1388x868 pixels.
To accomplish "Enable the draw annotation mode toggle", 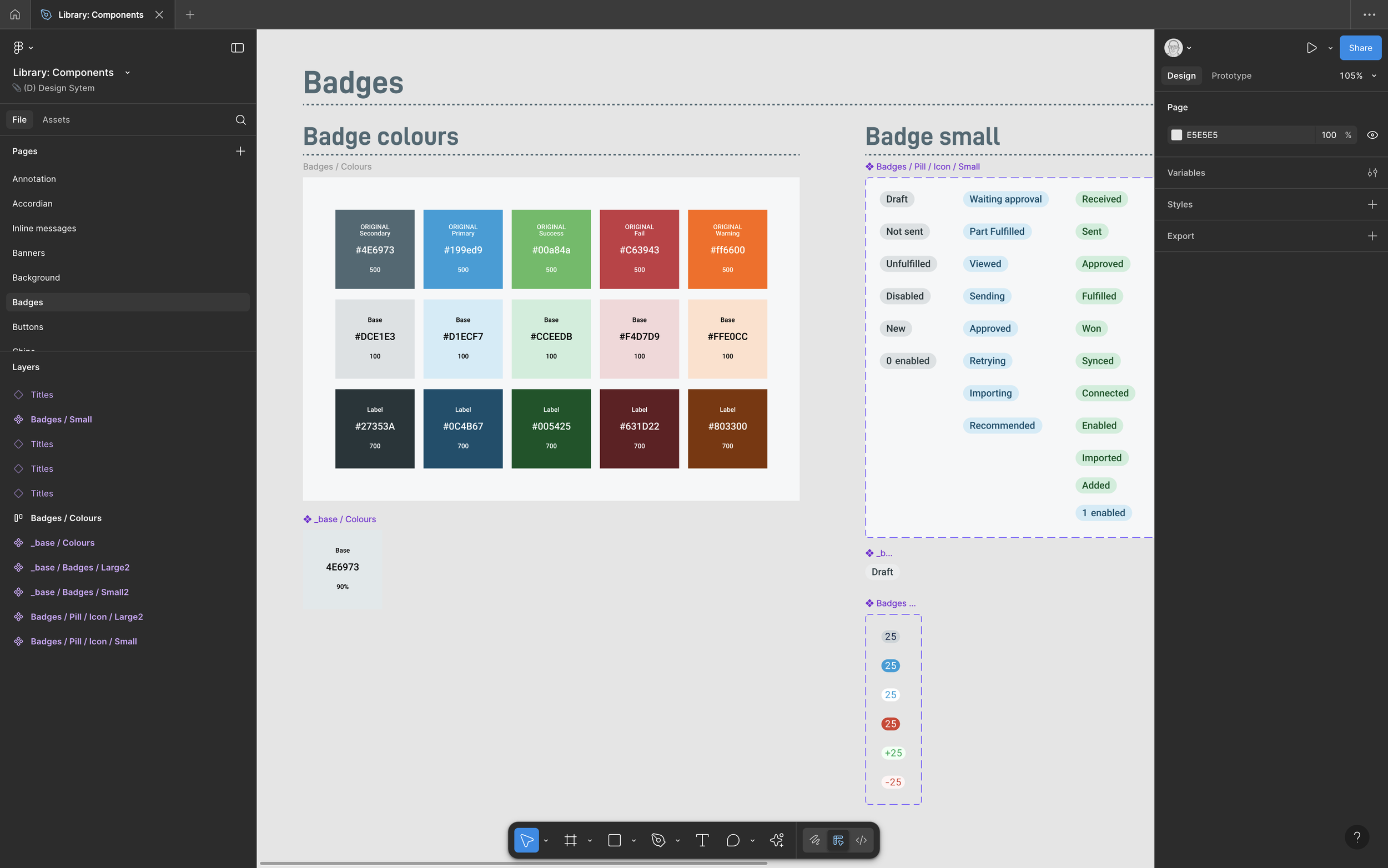I will pyautogui.click(x=815, y=840).
